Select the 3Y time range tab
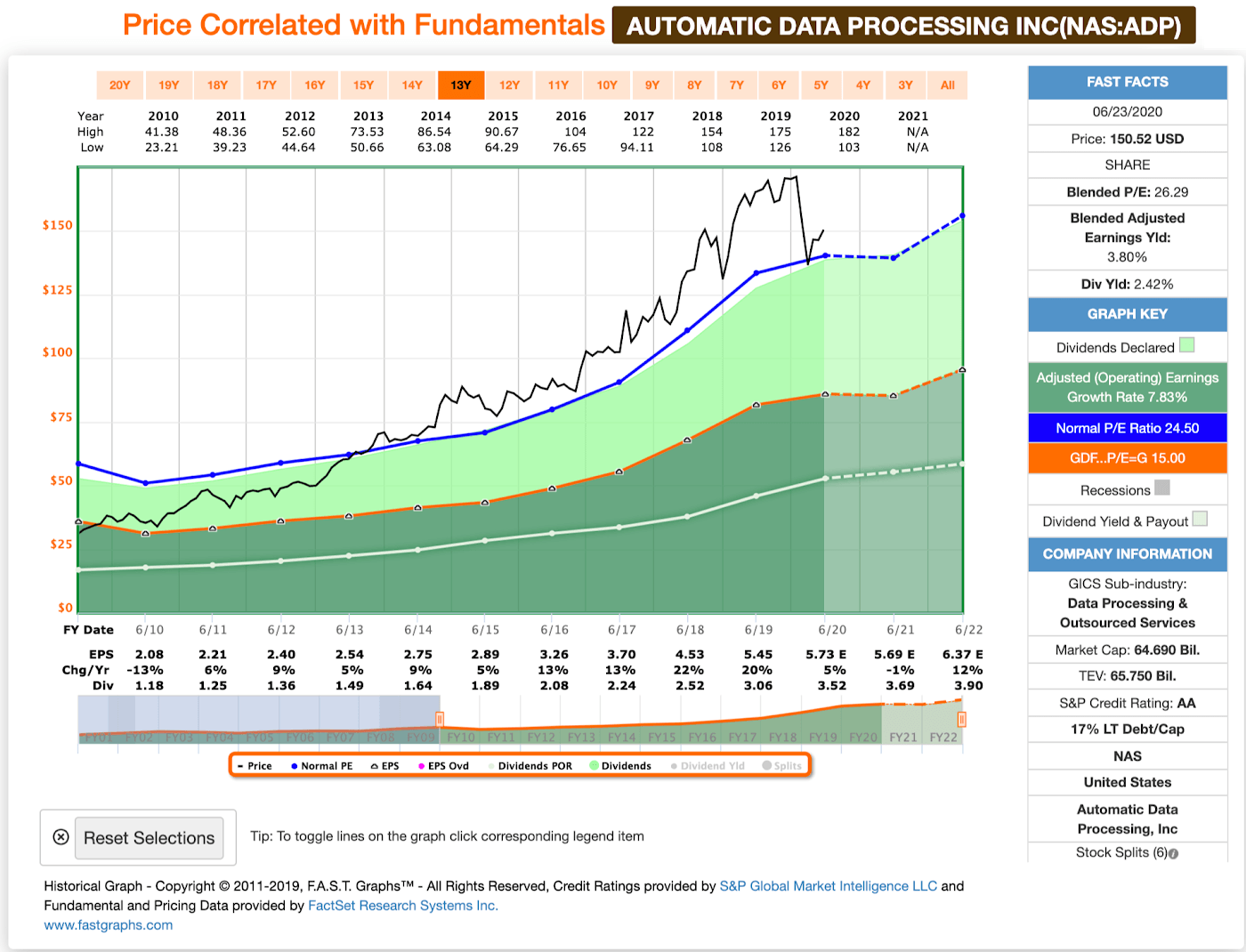Screen dimensions: 1246x952 point(905,85)
